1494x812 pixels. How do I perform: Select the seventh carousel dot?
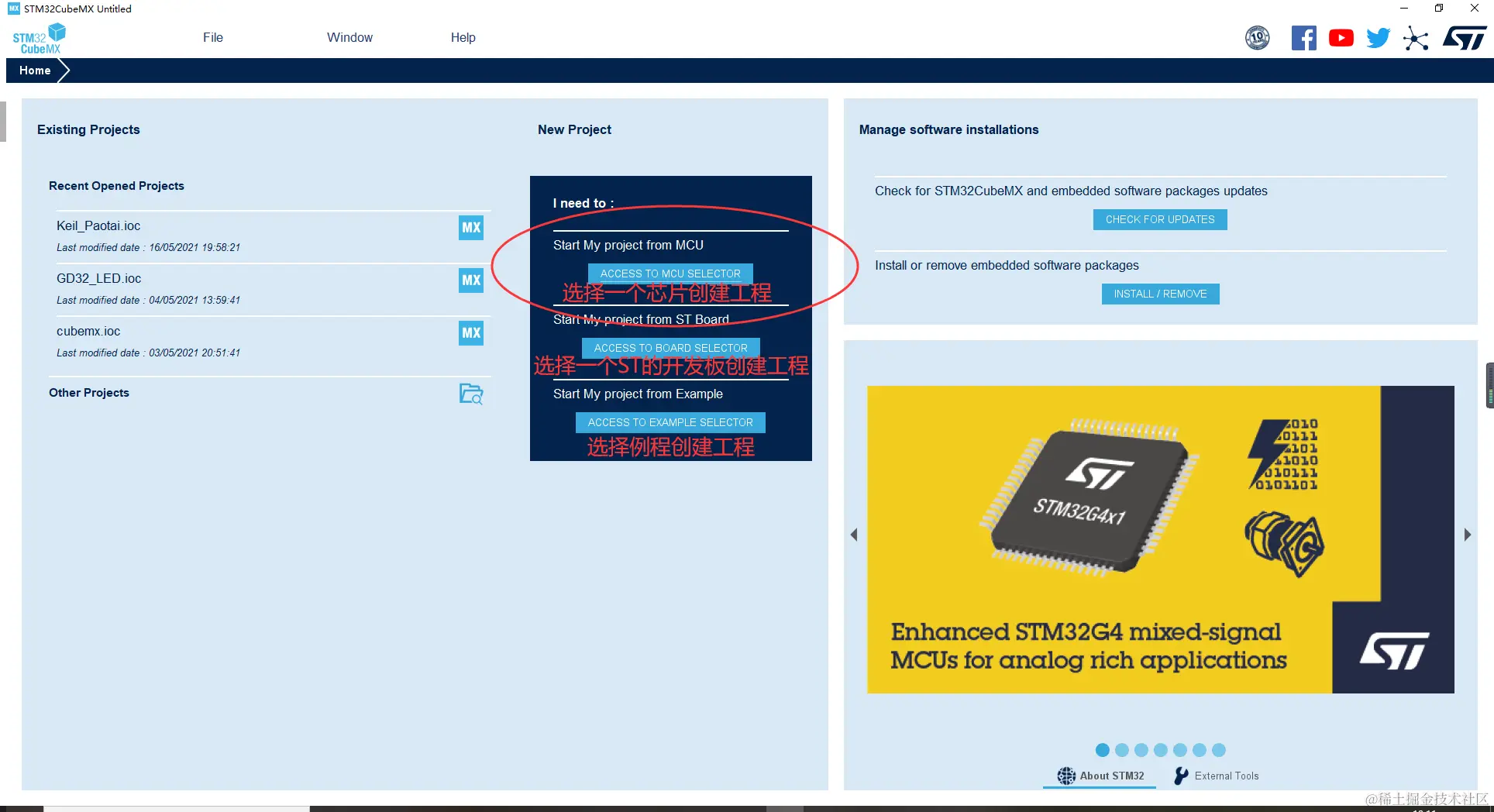[1218, 750]
